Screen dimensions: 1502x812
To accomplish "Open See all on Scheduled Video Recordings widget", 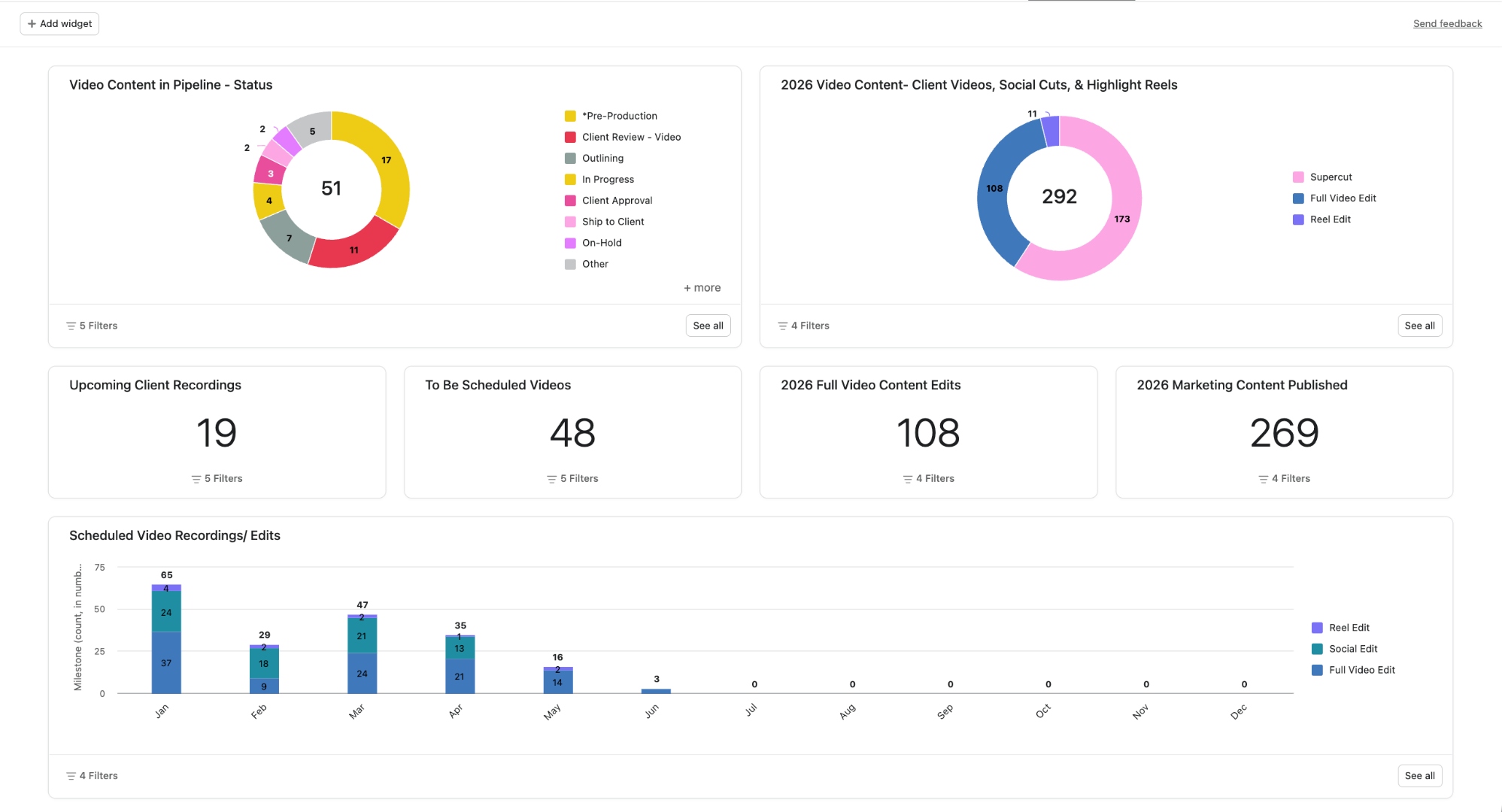I will [x=1419, y=775].
